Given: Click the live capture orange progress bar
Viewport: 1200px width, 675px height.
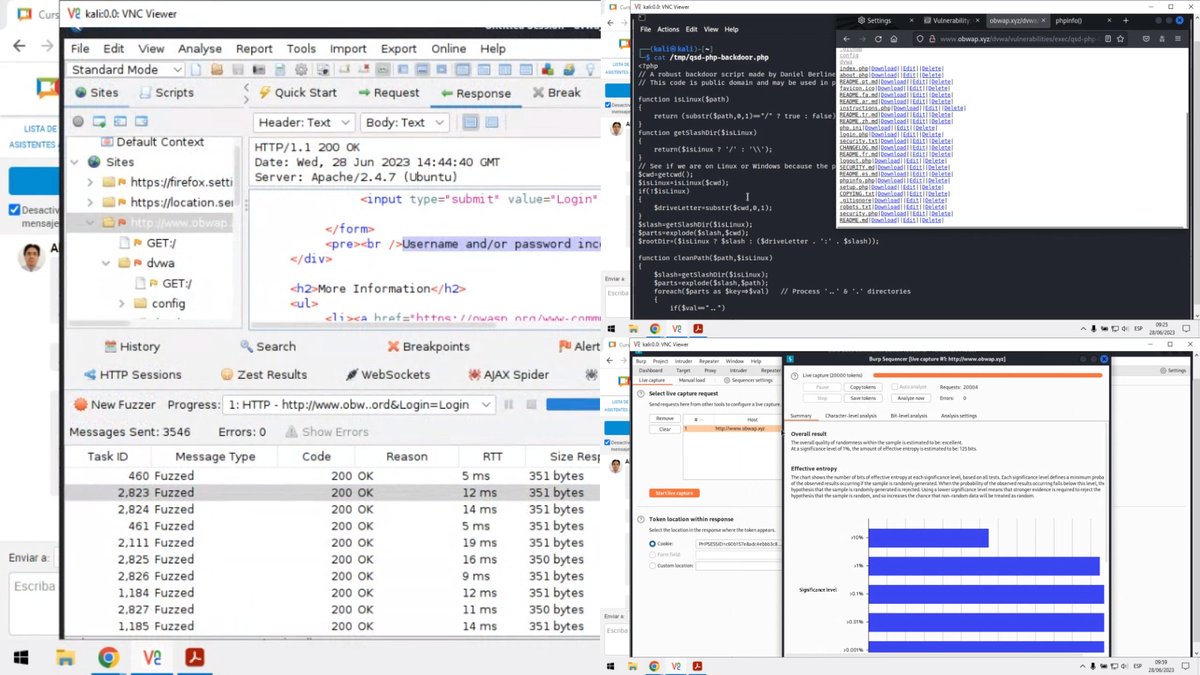Looking at the screenshot, I should point(987,375).
